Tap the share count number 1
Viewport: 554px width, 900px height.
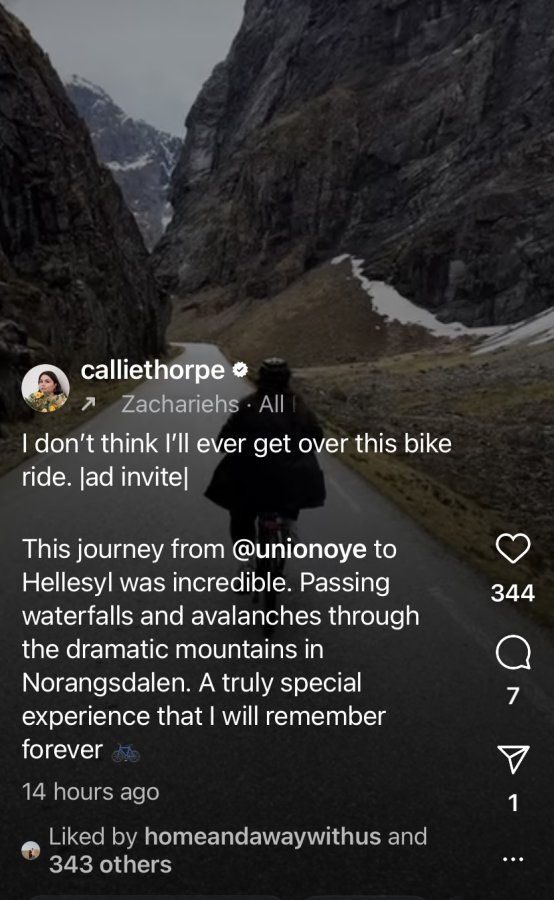(513, 802)
